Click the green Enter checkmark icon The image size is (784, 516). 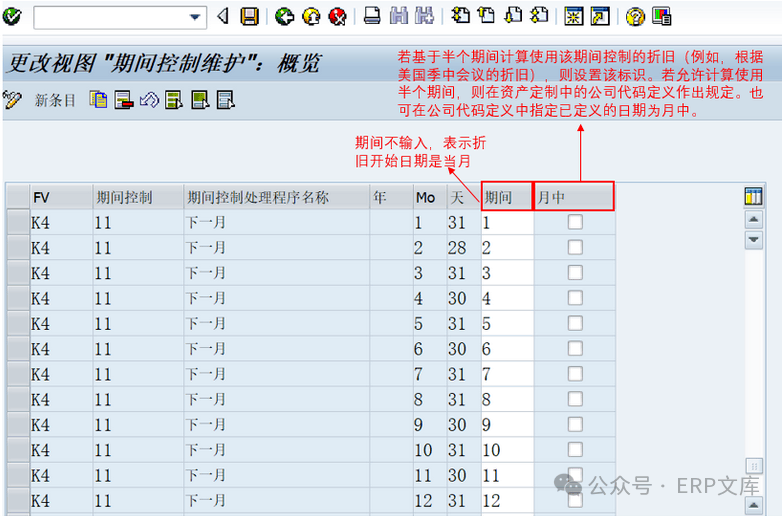[13, 16]
